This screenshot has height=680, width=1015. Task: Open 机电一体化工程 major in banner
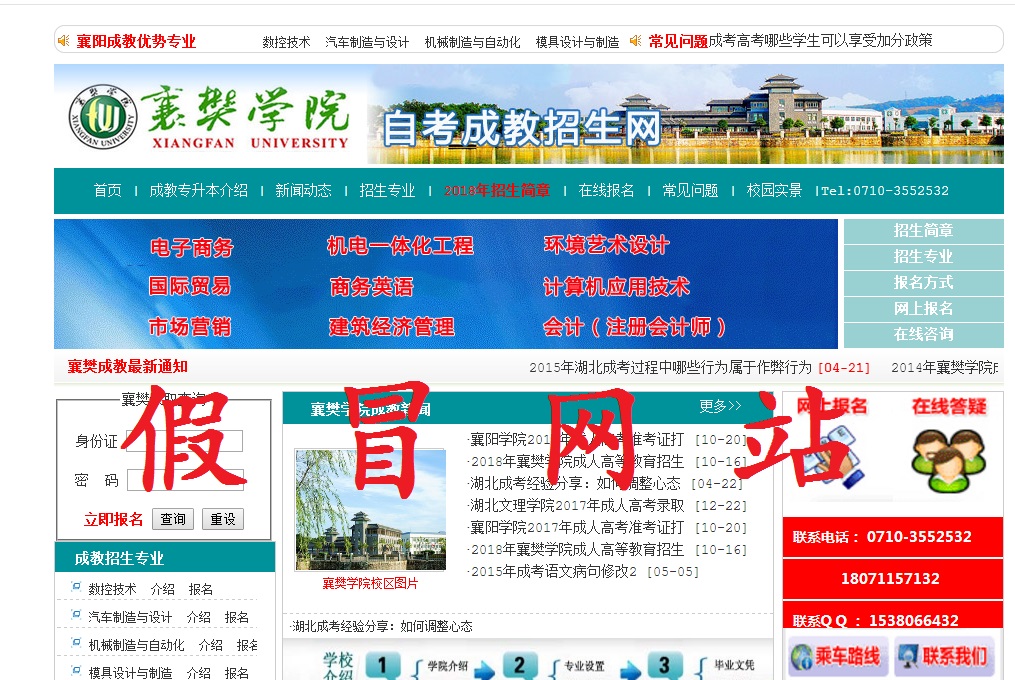pos(400,246)
